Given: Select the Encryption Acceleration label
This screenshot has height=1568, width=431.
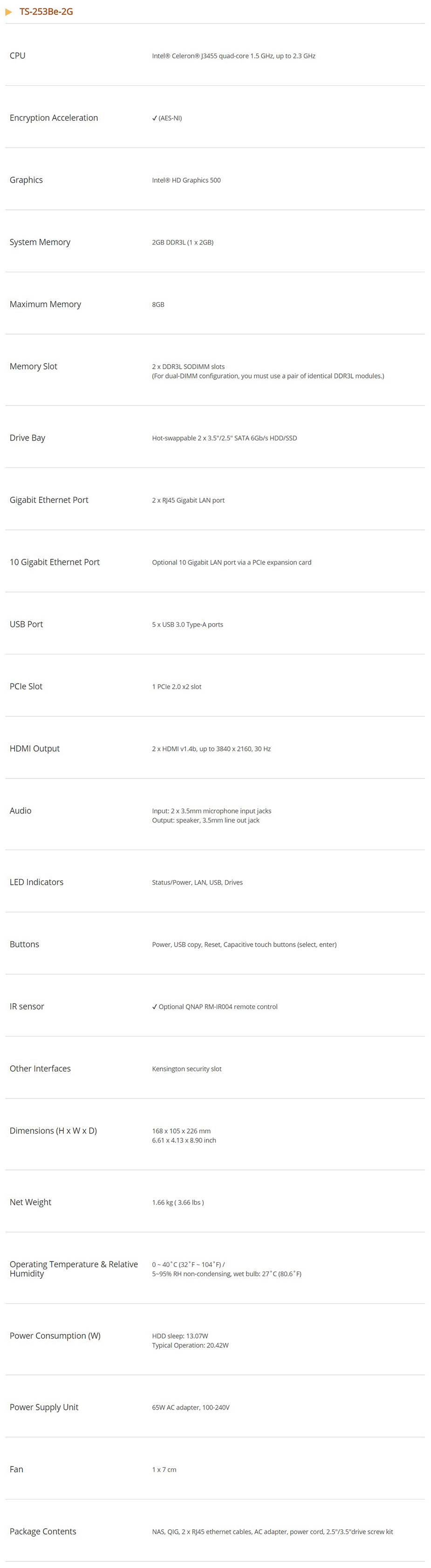Looking at the screenshot, I should pyautogui.click(x=54, y=118).
